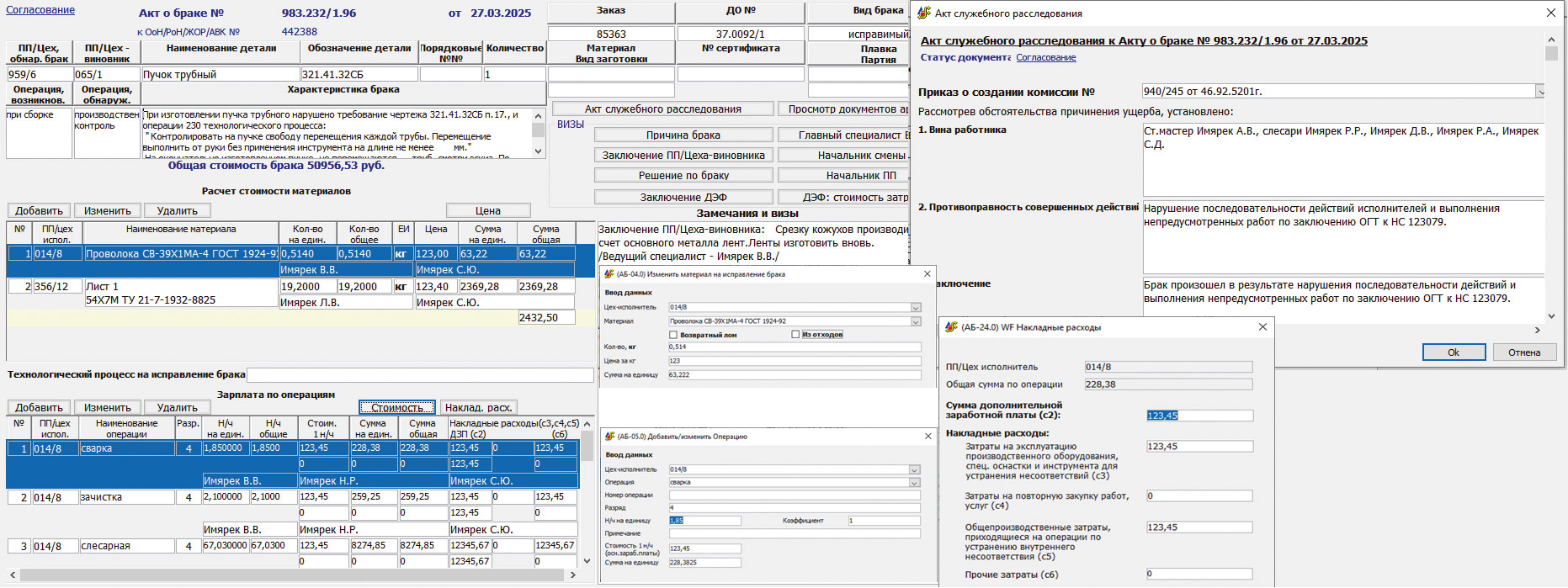Close the АБ-04.0 Изменить материал dialog
Screen dimensions: 1568x588
(928, 274)
